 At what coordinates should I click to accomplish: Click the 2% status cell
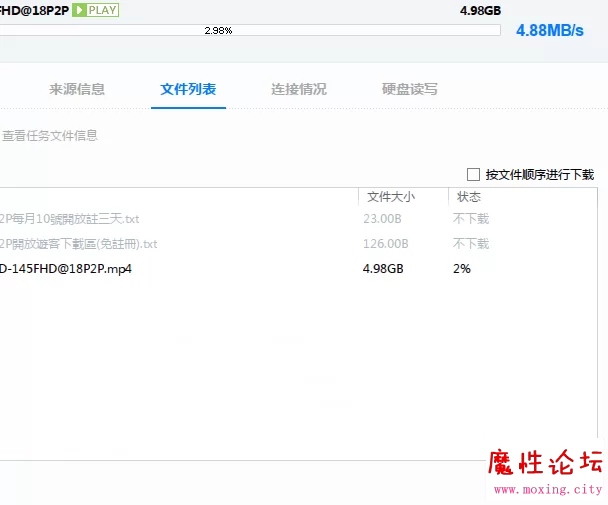click(x=462, y=269)
